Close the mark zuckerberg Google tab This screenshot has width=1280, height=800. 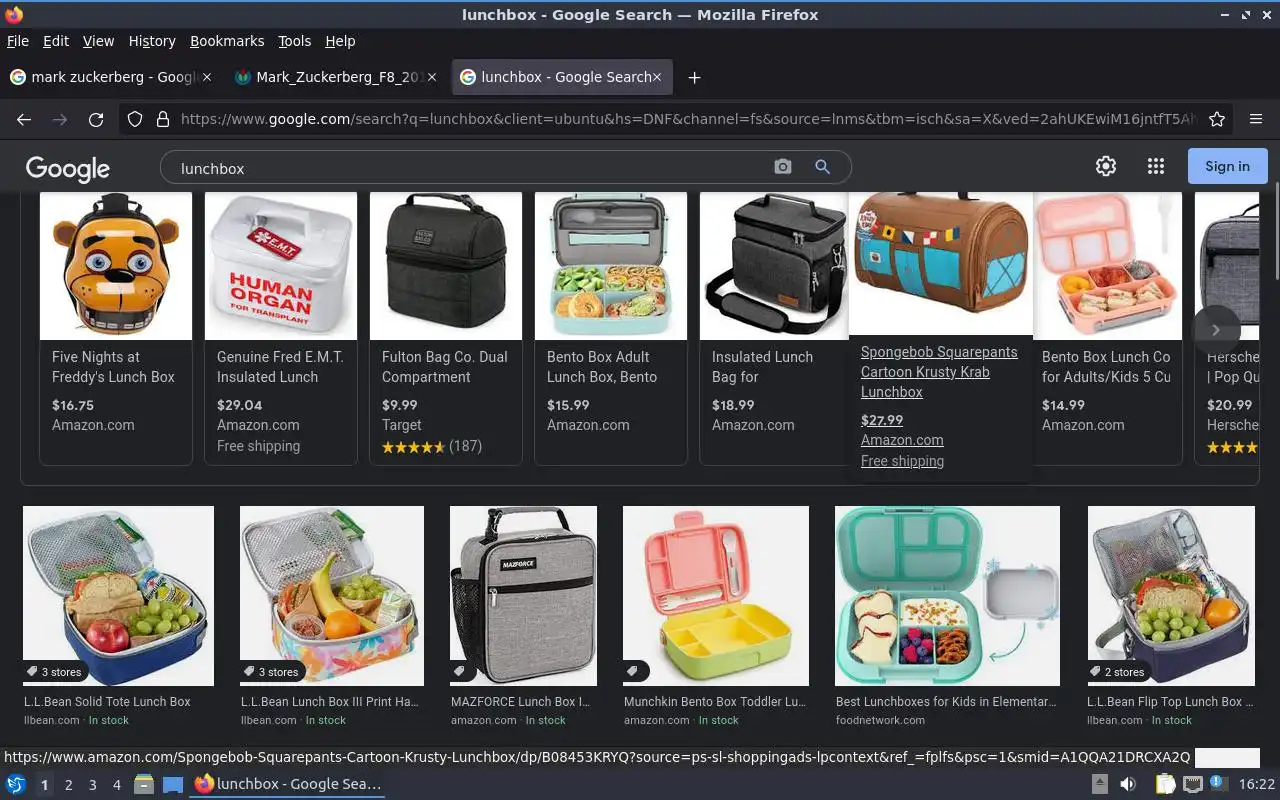pos(207,77)
